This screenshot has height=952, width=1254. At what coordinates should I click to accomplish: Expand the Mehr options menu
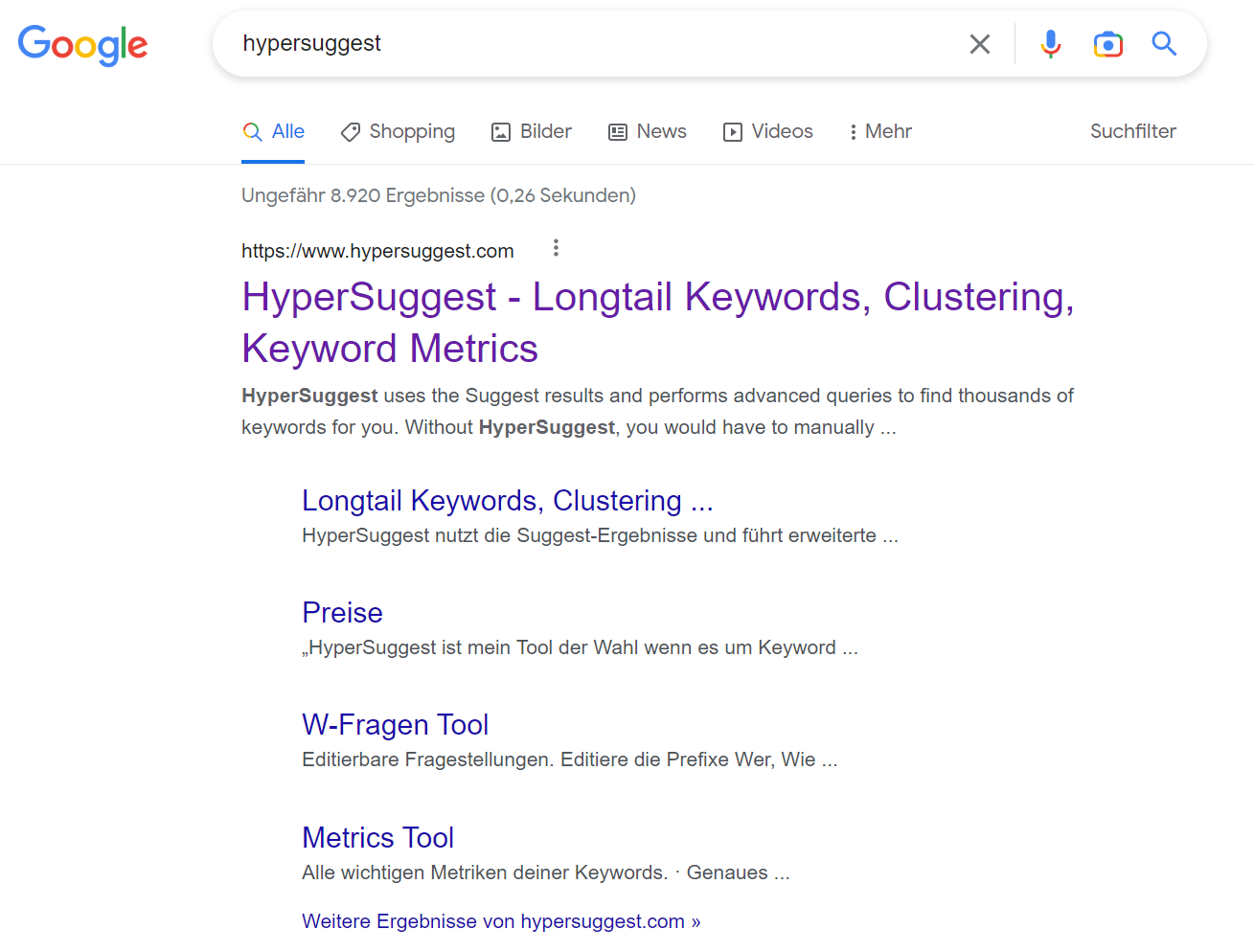tap(878, 131)
